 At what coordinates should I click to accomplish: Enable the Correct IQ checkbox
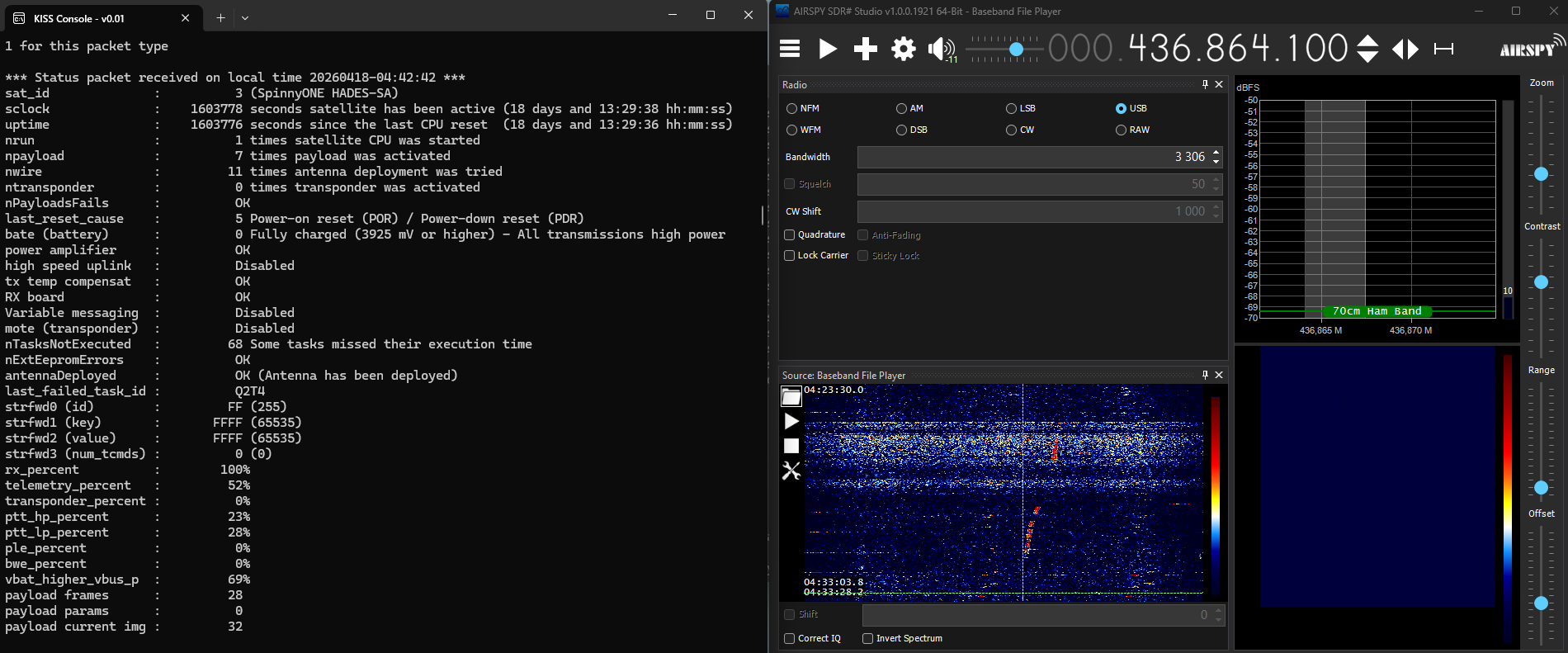click(790, 638)
